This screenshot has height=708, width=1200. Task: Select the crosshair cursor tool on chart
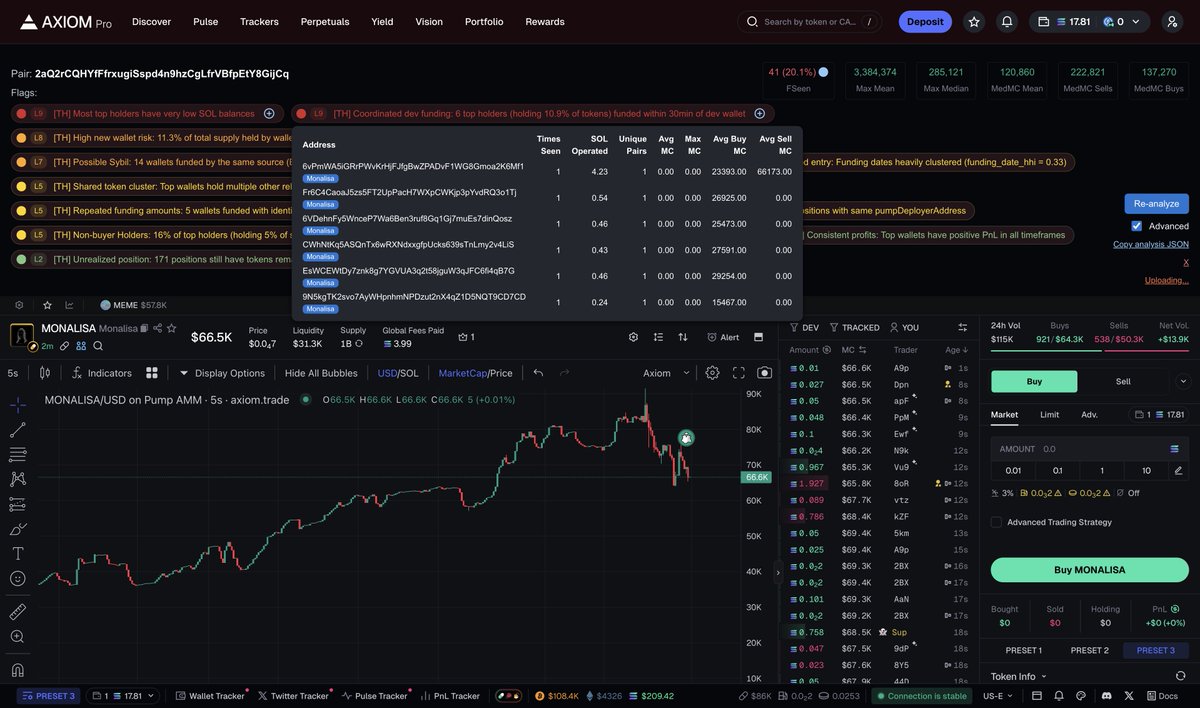pos(17,404)
